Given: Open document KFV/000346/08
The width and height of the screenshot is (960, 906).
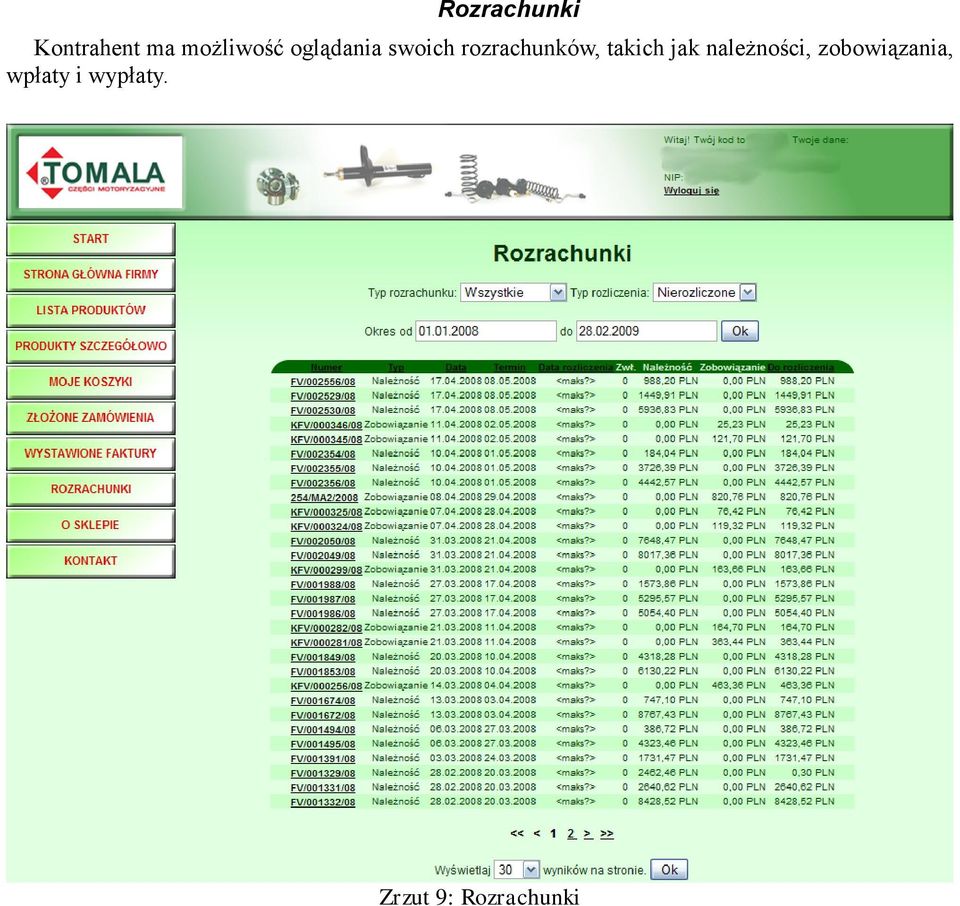Looking at the screenshot, I should [x=326, y=425].
